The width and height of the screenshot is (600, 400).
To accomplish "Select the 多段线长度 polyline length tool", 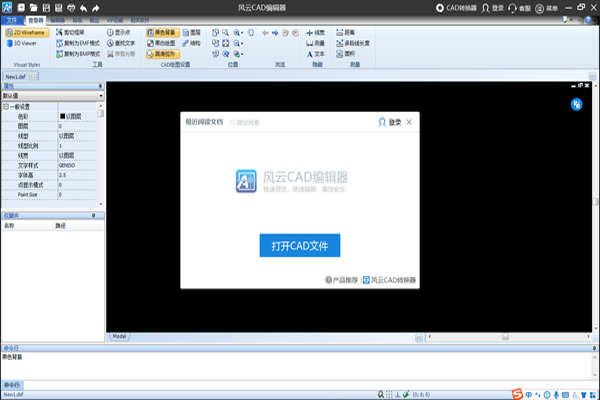I will (353, 43).
